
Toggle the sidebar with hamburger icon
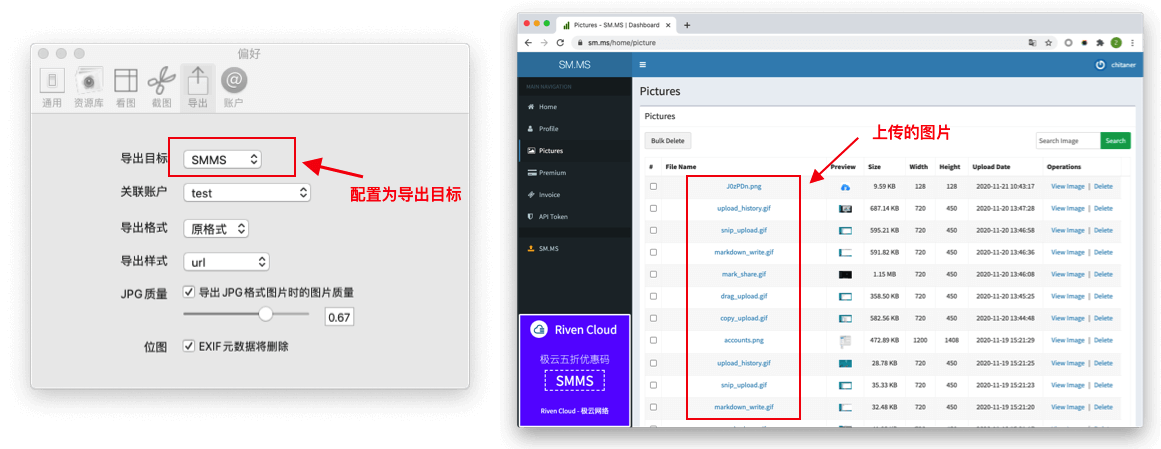pos(643,64)
